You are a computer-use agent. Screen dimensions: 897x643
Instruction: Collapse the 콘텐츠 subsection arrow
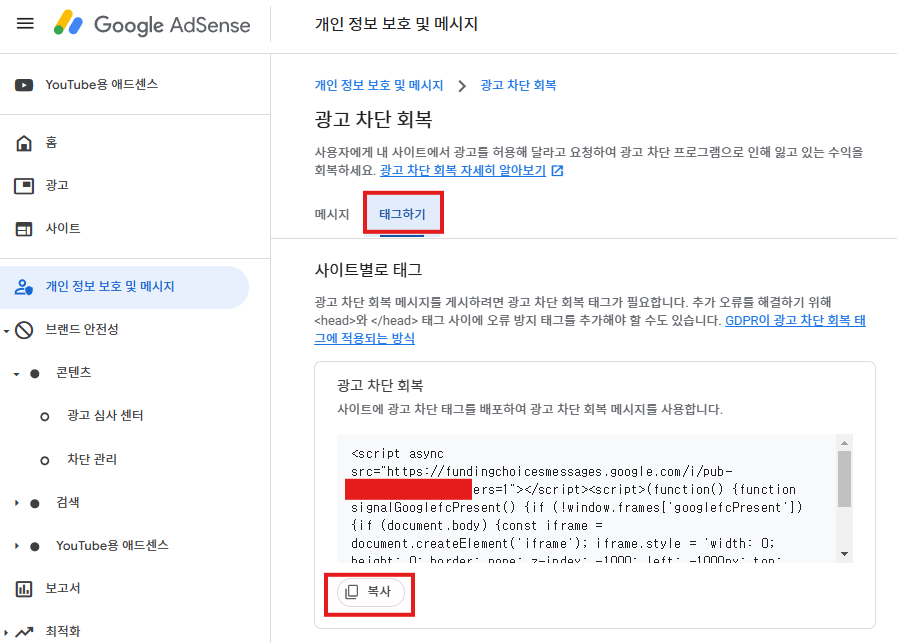coord(17,374)
